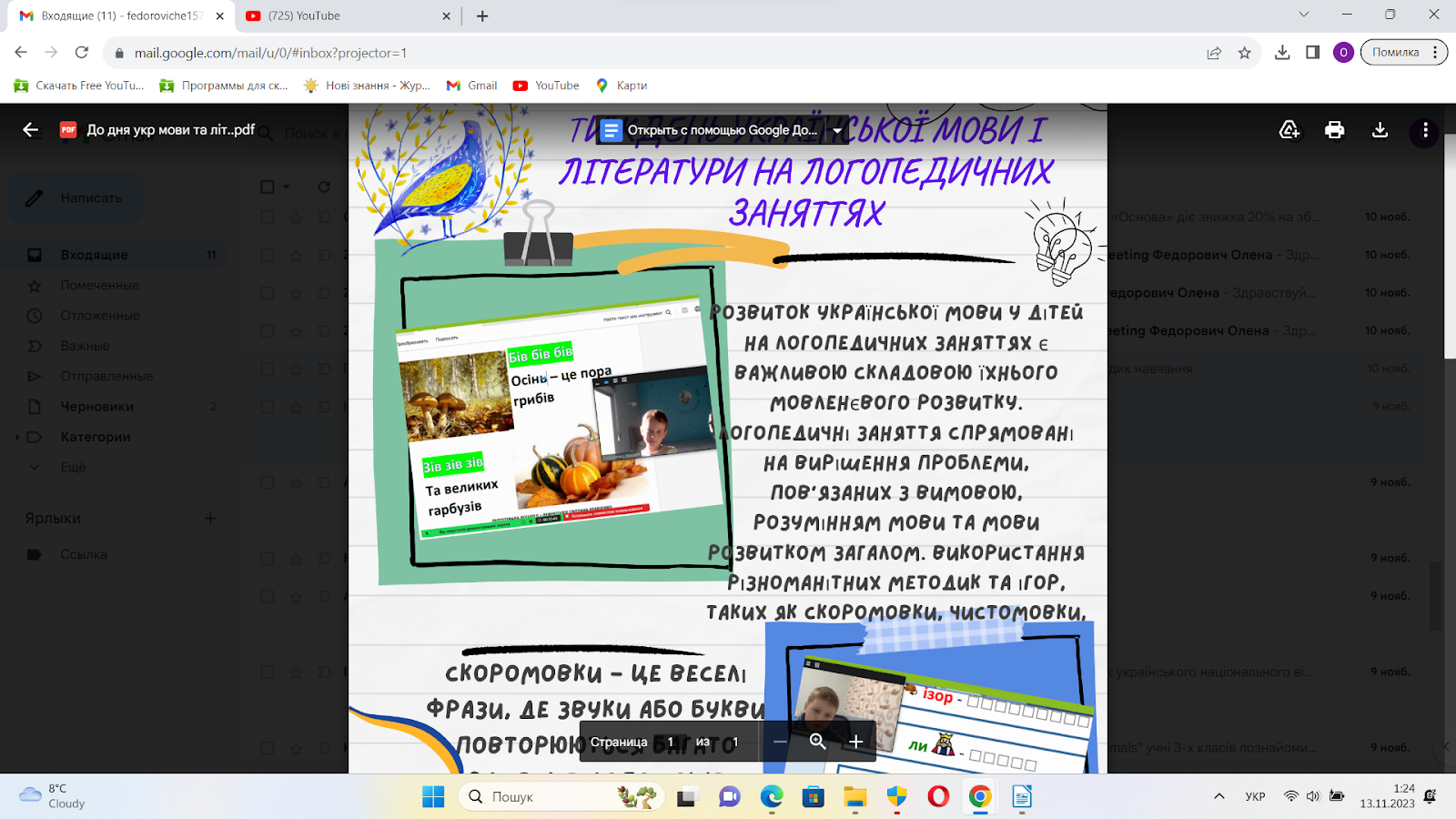This screenshot has height=819, width=1456.
Task: Create new label with plus icon
Action: tap(210, 518)
